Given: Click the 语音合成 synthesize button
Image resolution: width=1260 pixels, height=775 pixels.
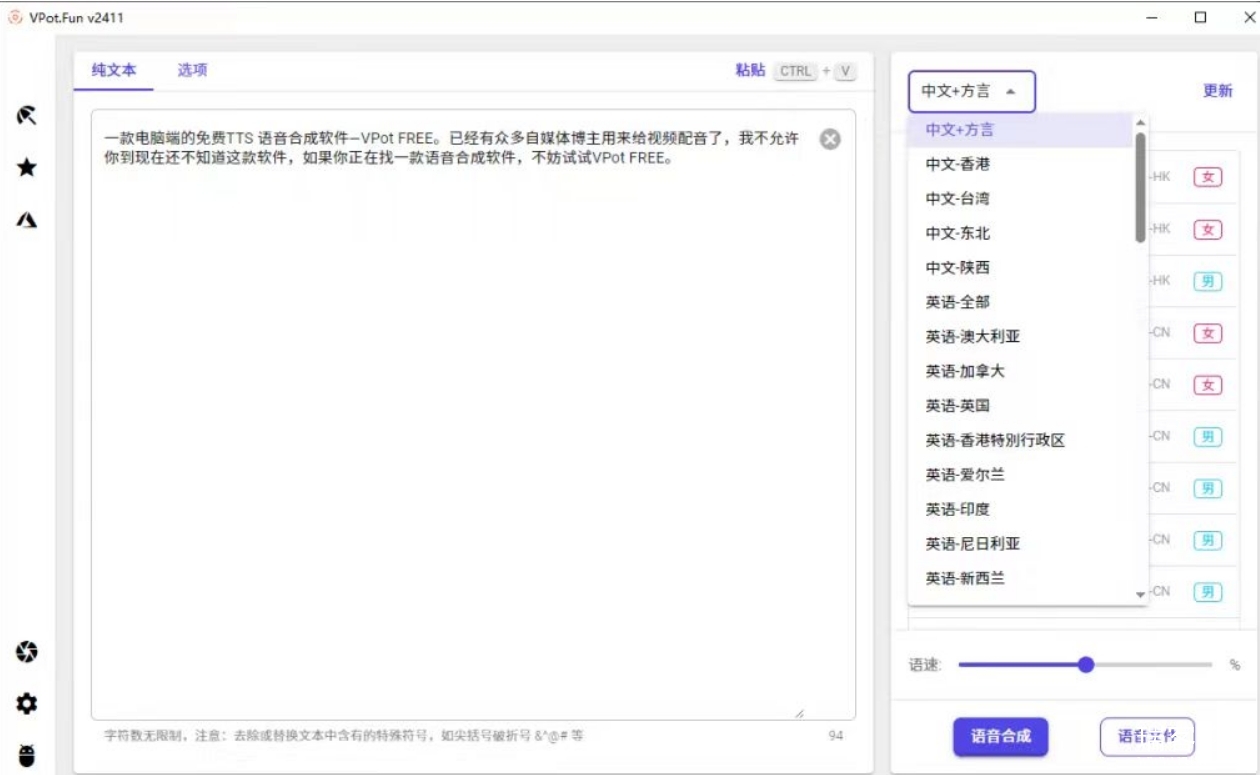Looking at the screenshot, I should [1001, 737].
